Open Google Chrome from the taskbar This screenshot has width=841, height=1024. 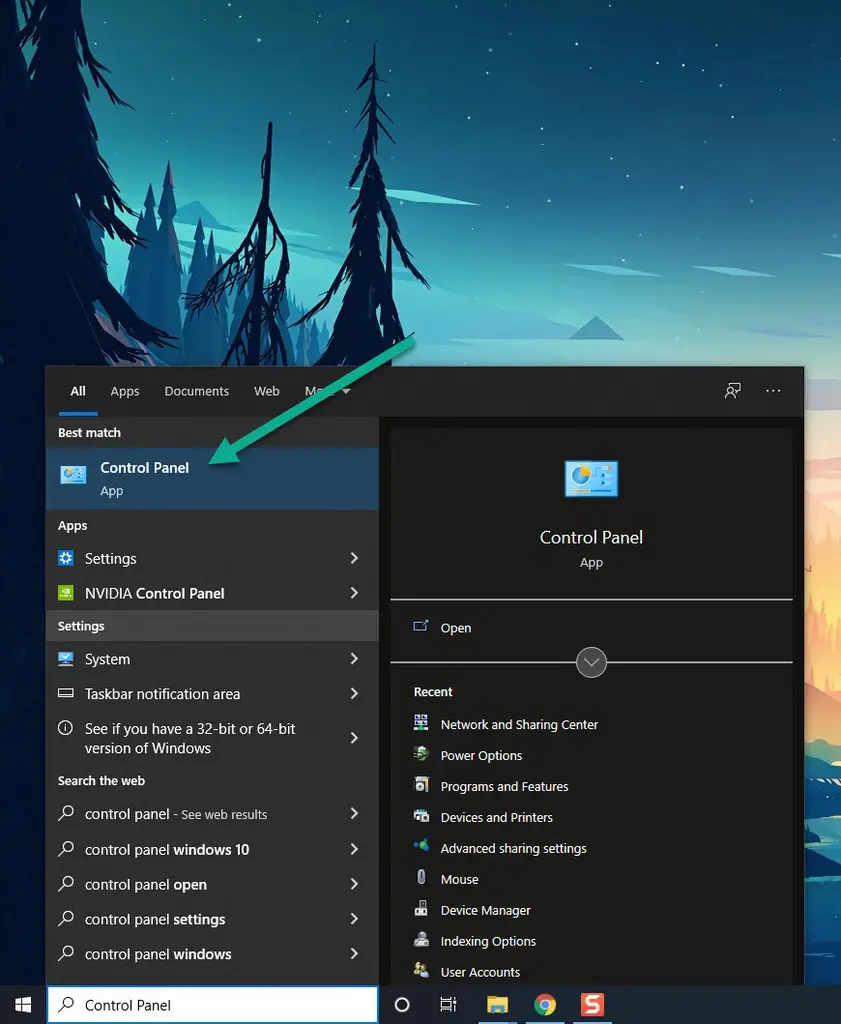545,1004
